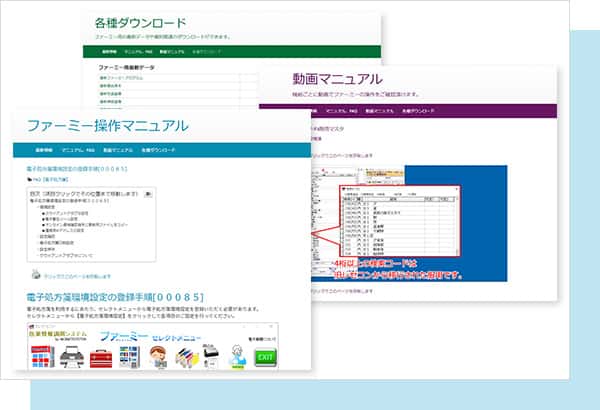Click the print this page text link

point(78,275)
